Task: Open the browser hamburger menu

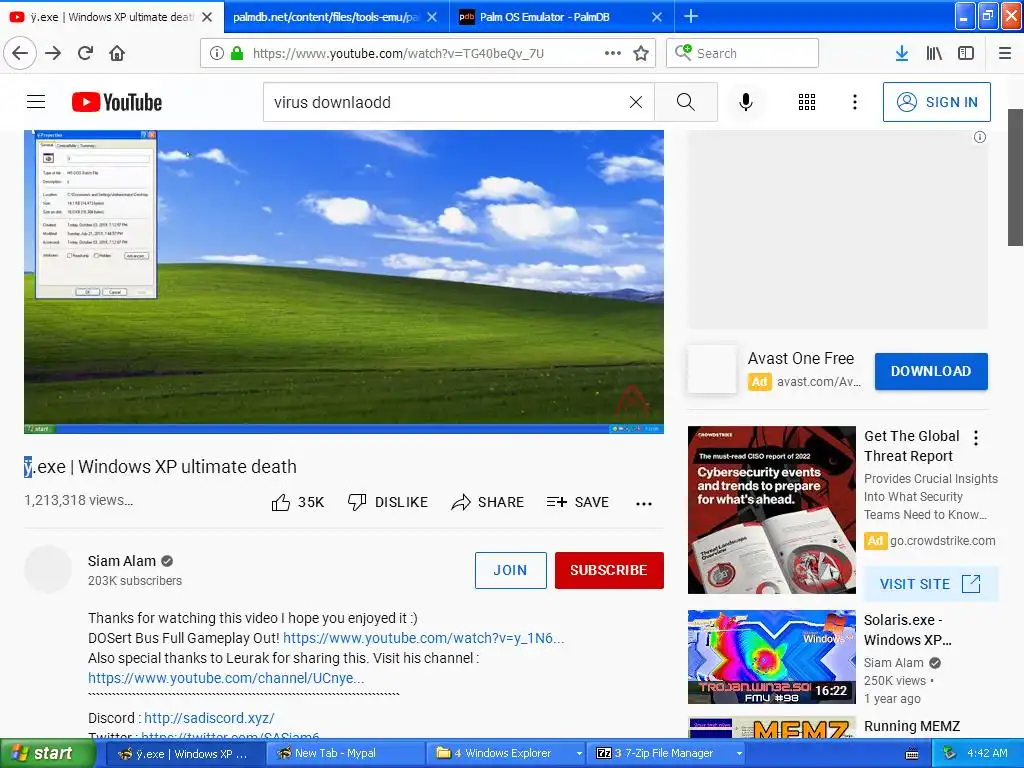Action: click(x=1005, y=53)
